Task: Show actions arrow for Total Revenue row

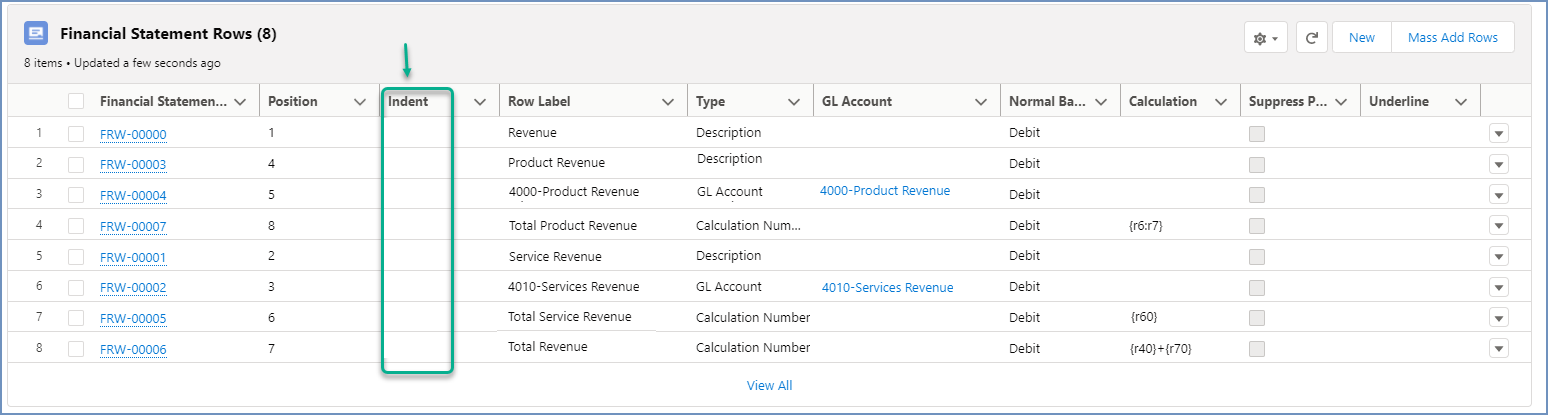Action: pyautogui.click(x=1498, y=349)
